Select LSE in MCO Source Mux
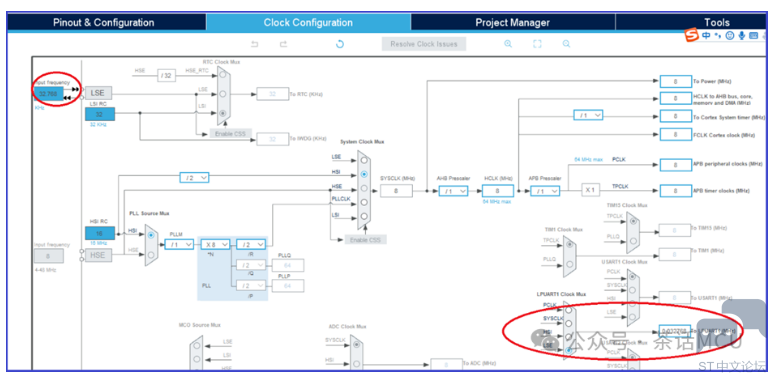 pyautogui.click(x=198, y=346)
